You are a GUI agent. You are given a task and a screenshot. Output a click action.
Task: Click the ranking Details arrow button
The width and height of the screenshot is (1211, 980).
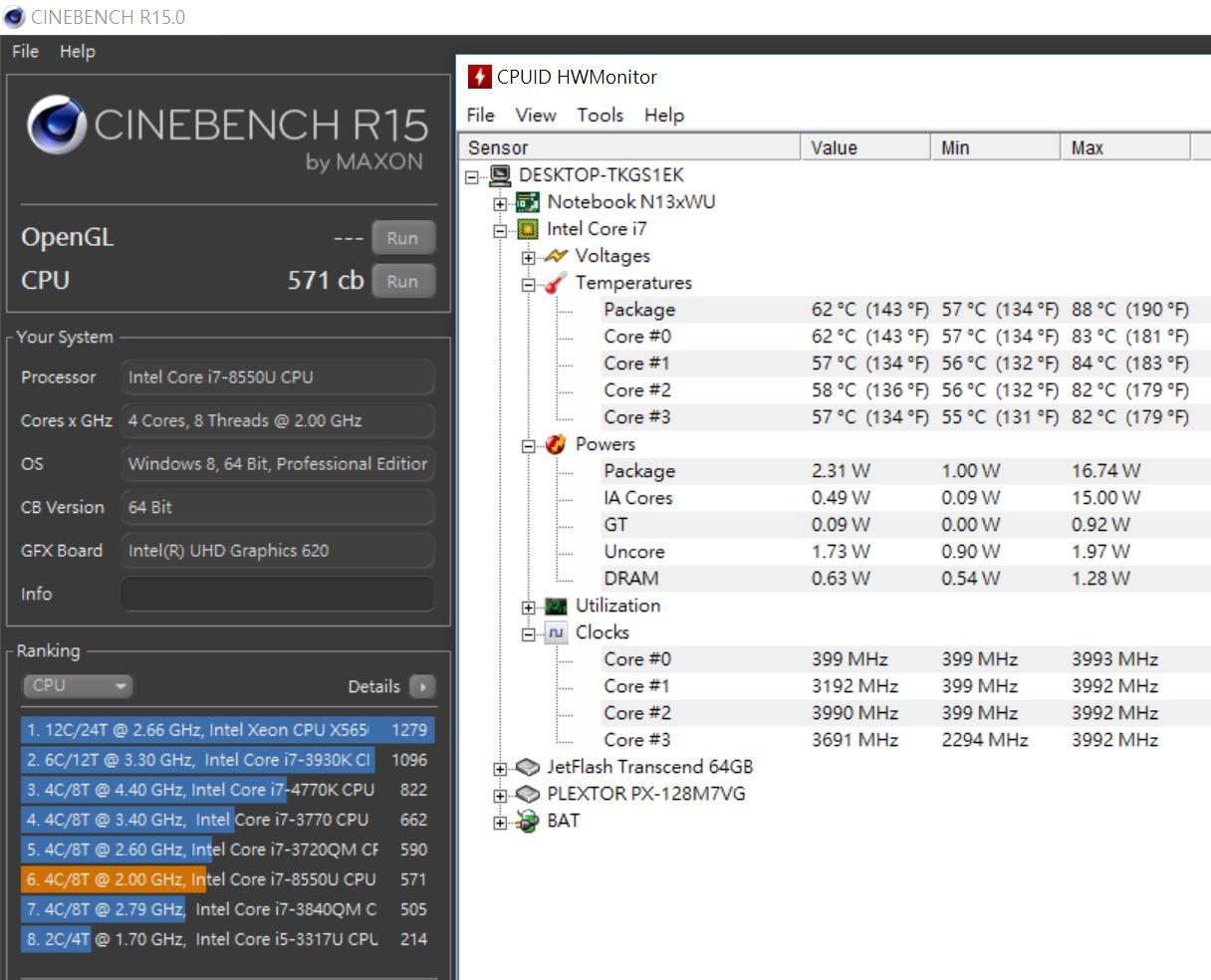coord(422,686)
